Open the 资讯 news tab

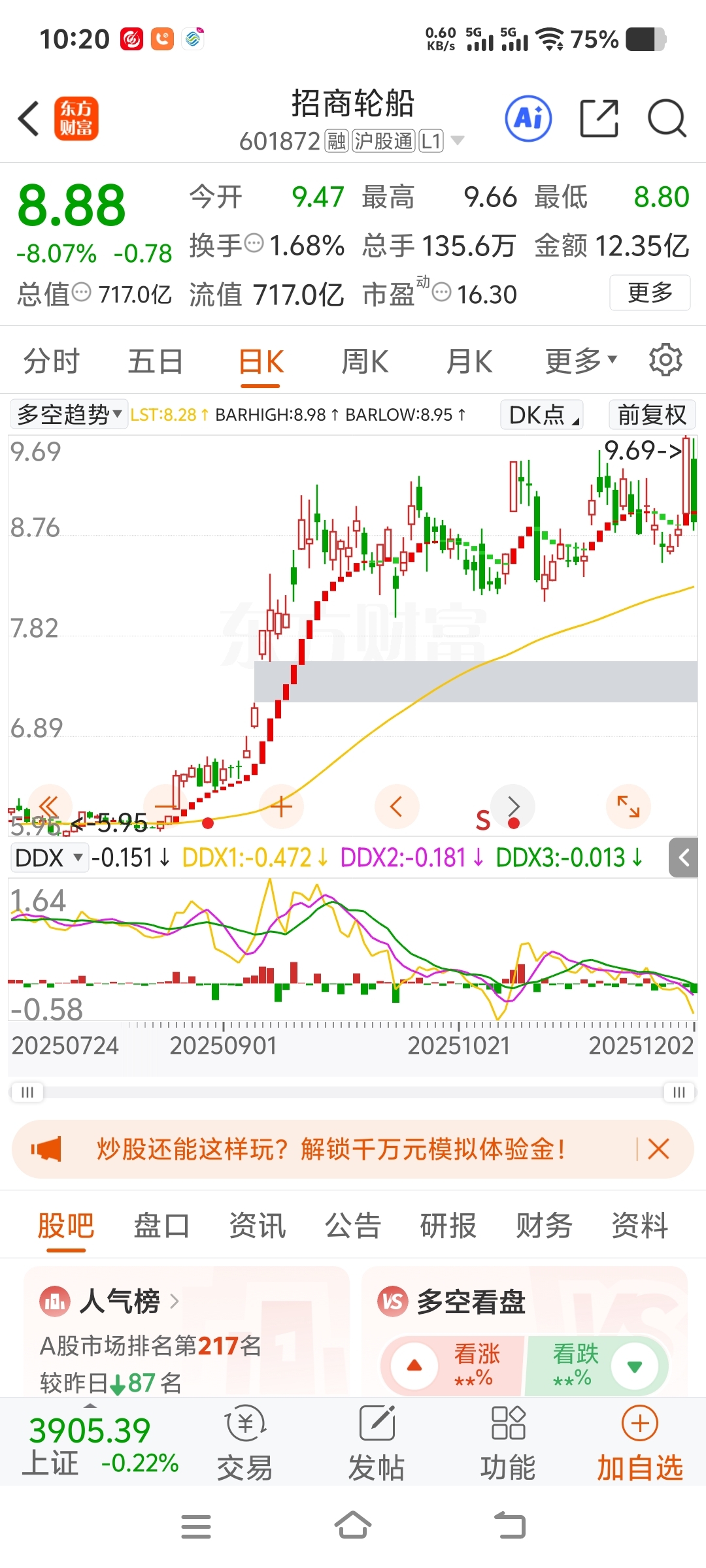(258, 1225)
